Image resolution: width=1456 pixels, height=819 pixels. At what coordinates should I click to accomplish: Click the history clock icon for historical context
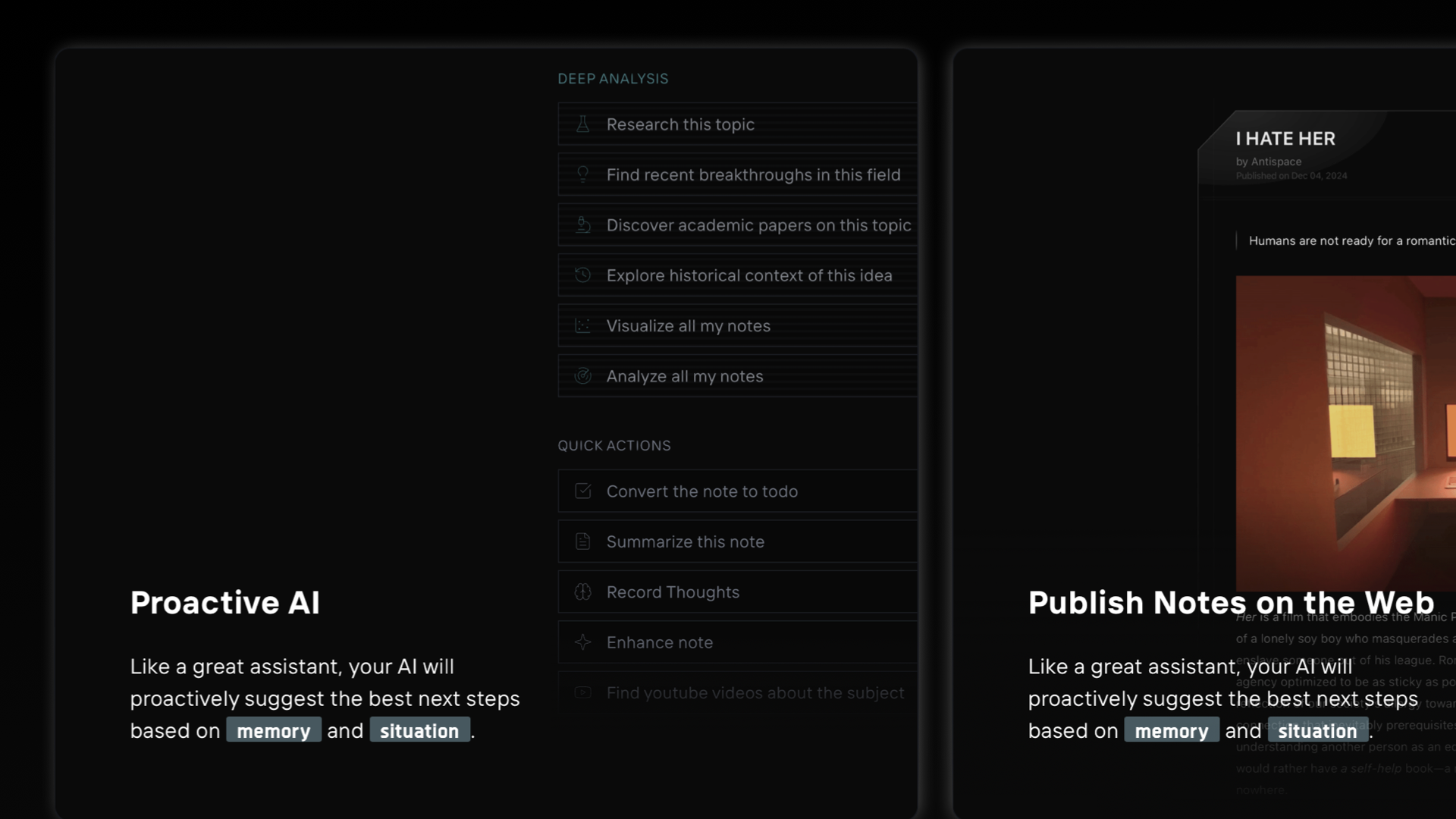coord(582,275)
